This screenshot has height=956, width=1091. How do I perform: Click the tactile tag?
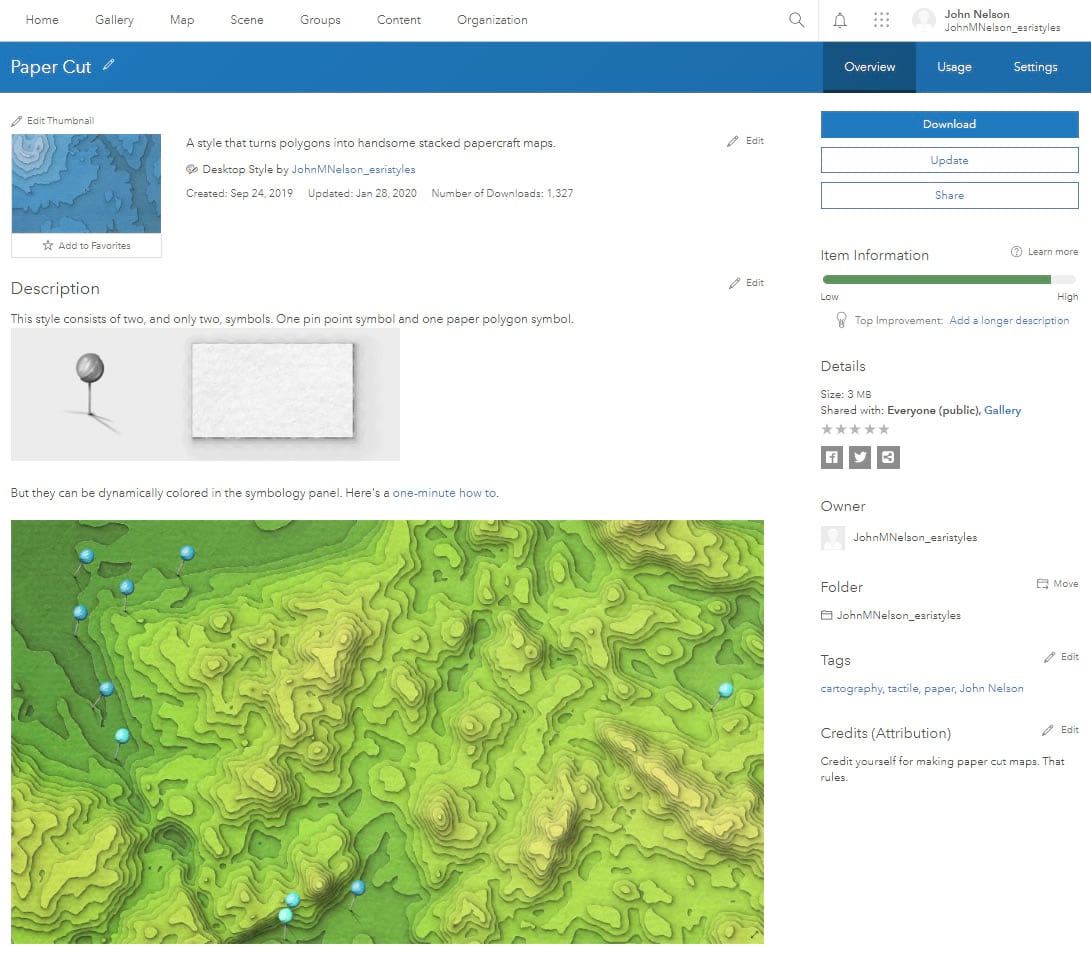pos(902,688)
